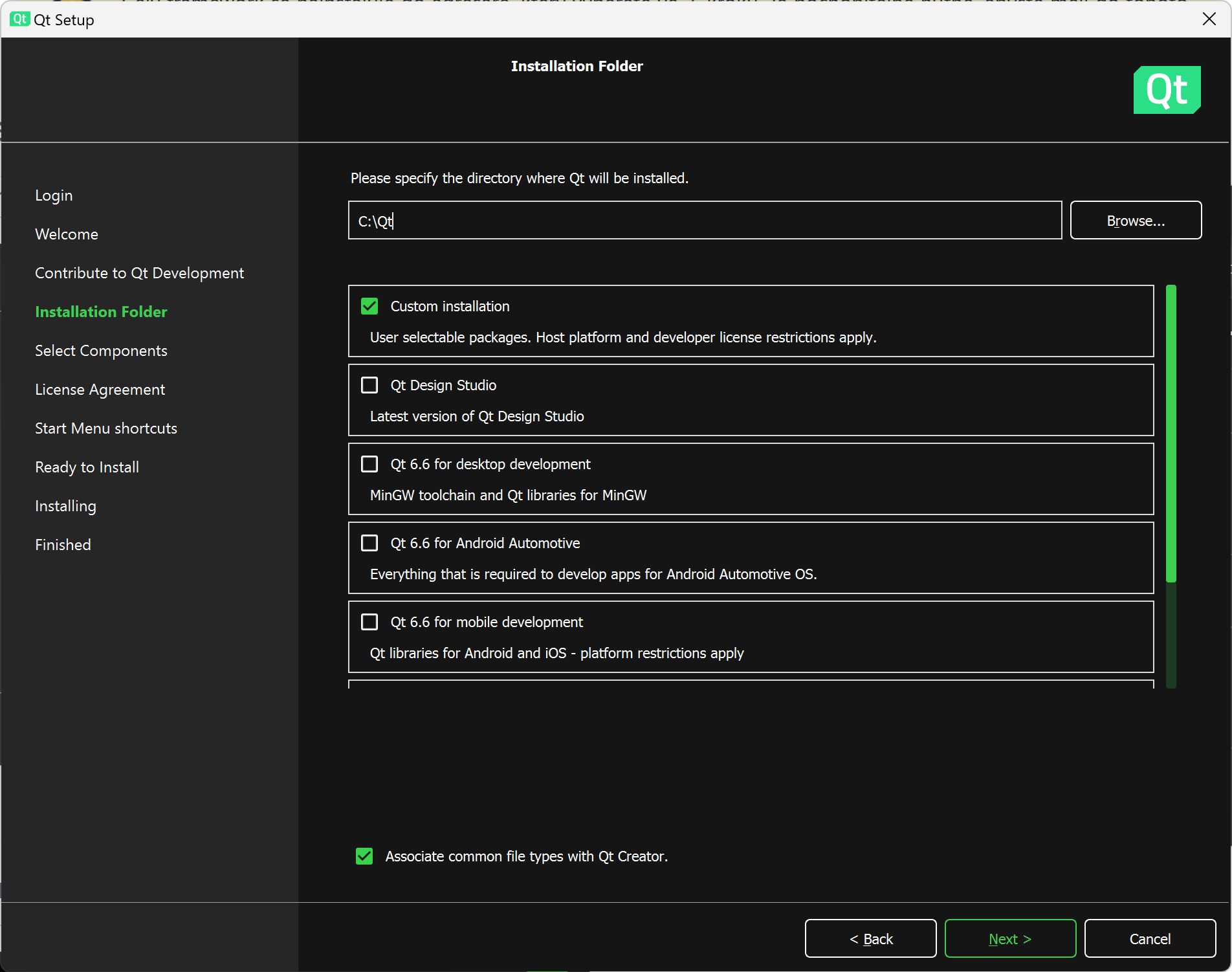Enable the Qt Design Studio option
1232x972 pixels.
pos(369,385)
